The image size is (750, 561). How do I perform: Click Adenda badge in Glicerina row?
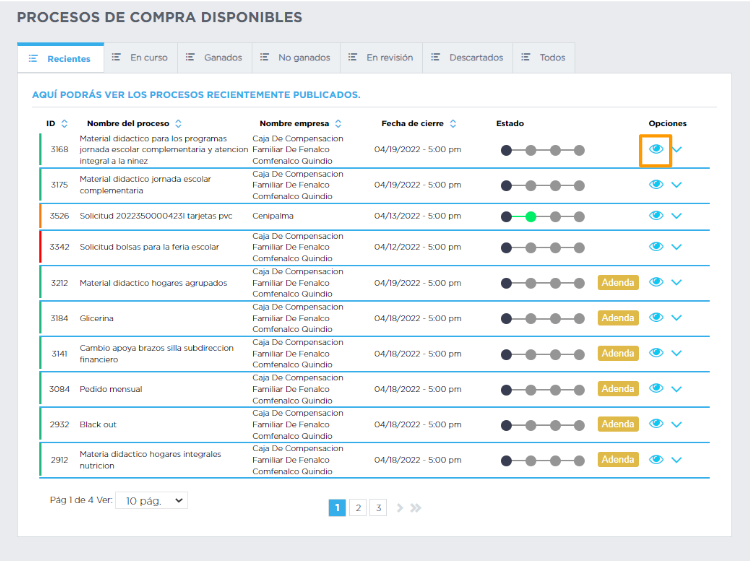tap(618, 318)
